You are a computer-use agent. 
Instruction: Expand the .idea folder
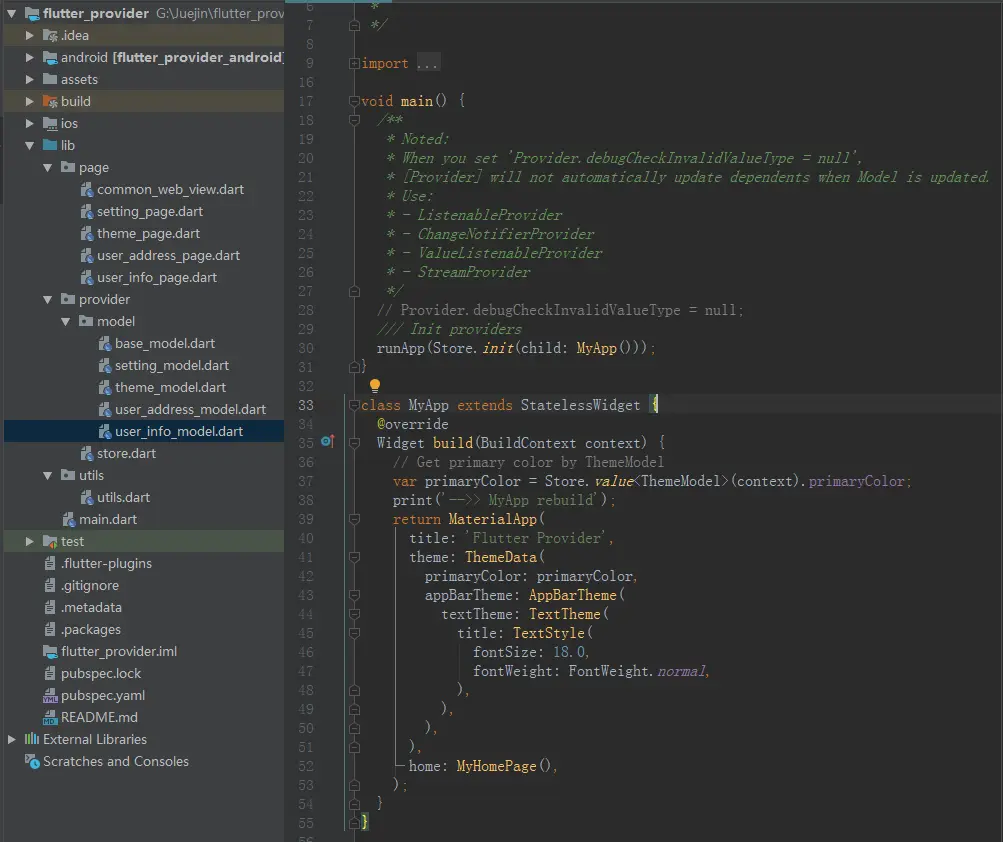point(29,35)
